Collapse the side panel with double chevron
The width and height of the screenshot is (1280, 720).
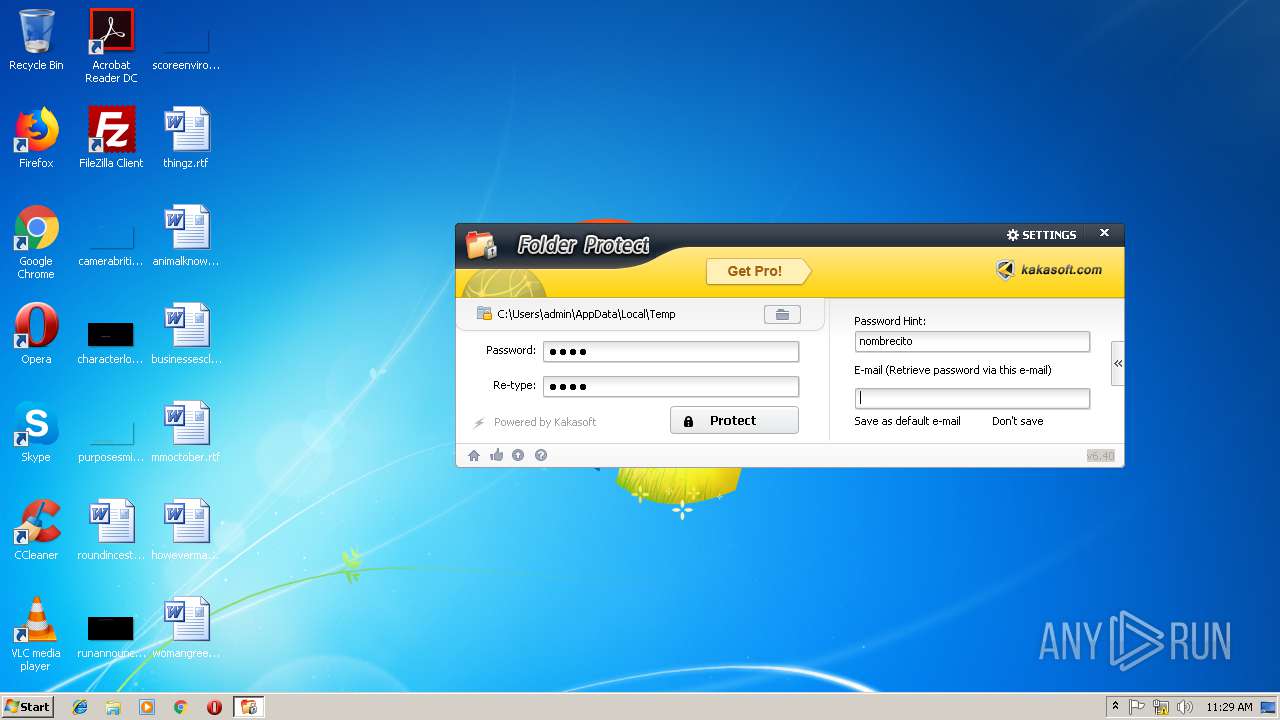(x=1118, y=363)
